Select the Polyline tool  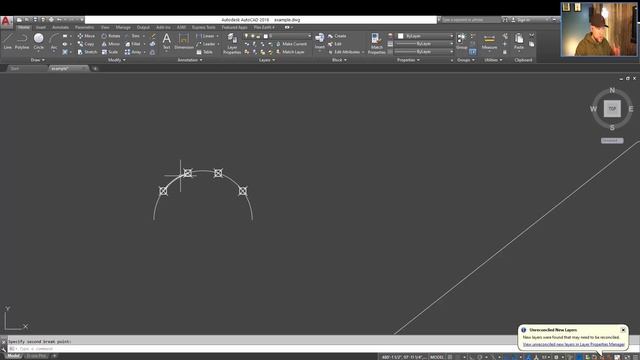click(22, 41)
